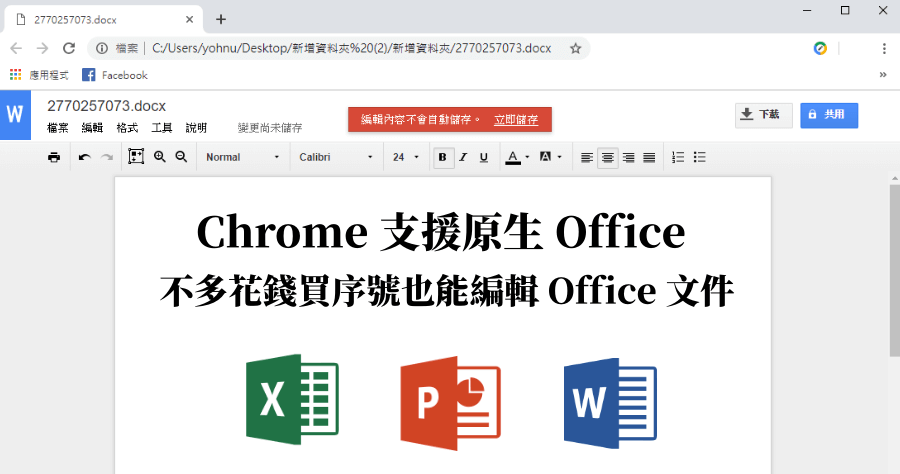Click the vertical scrollbar thumb
The width and height of the screenshot is (900, 474).
(895, 270)
